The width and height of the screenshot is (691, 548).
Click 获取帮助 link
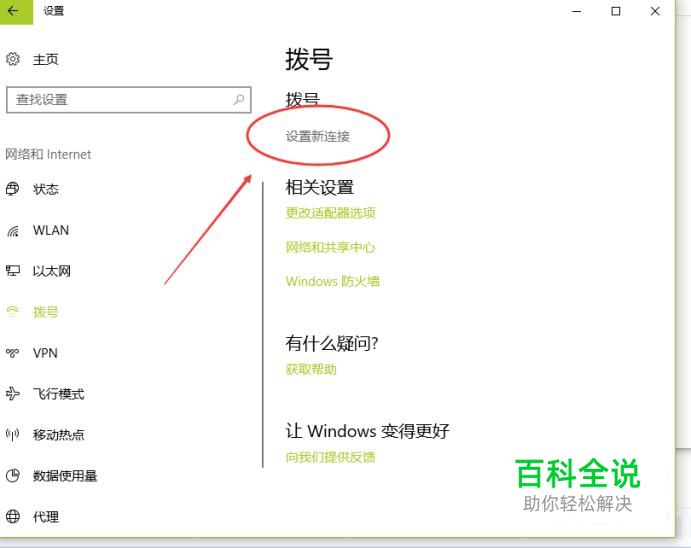(311, 369)
